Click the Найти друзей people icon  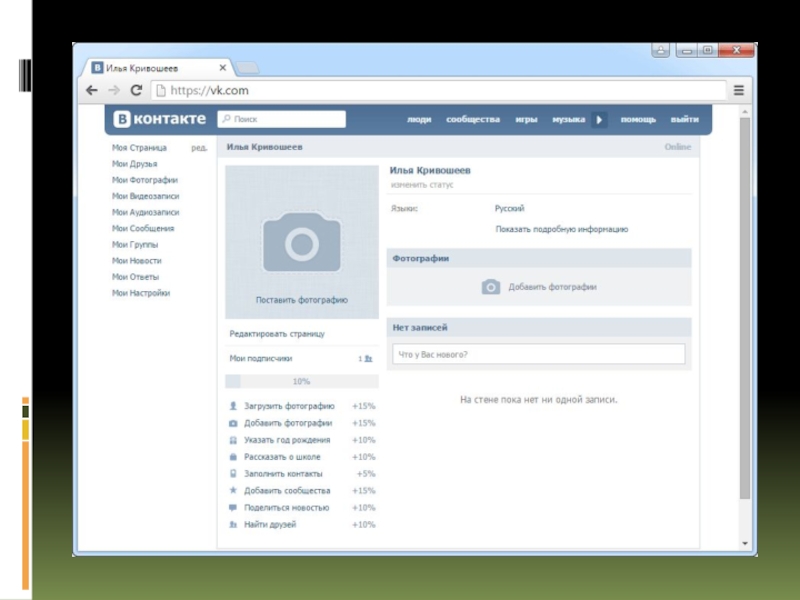233,524
